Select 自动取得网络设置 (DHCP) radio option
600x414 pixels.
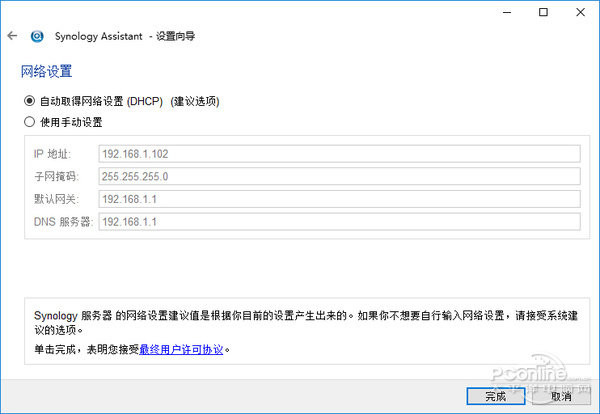[x=29, y=101]
